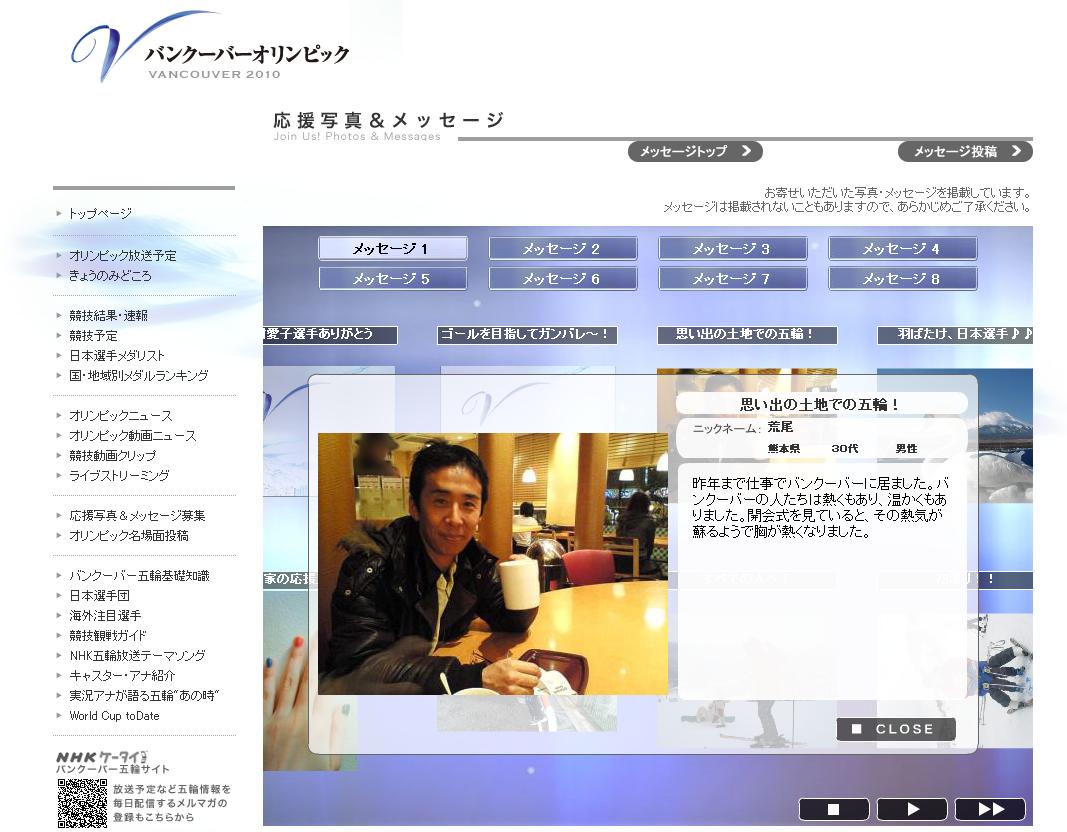Click the QR code image

pos(82,803)
